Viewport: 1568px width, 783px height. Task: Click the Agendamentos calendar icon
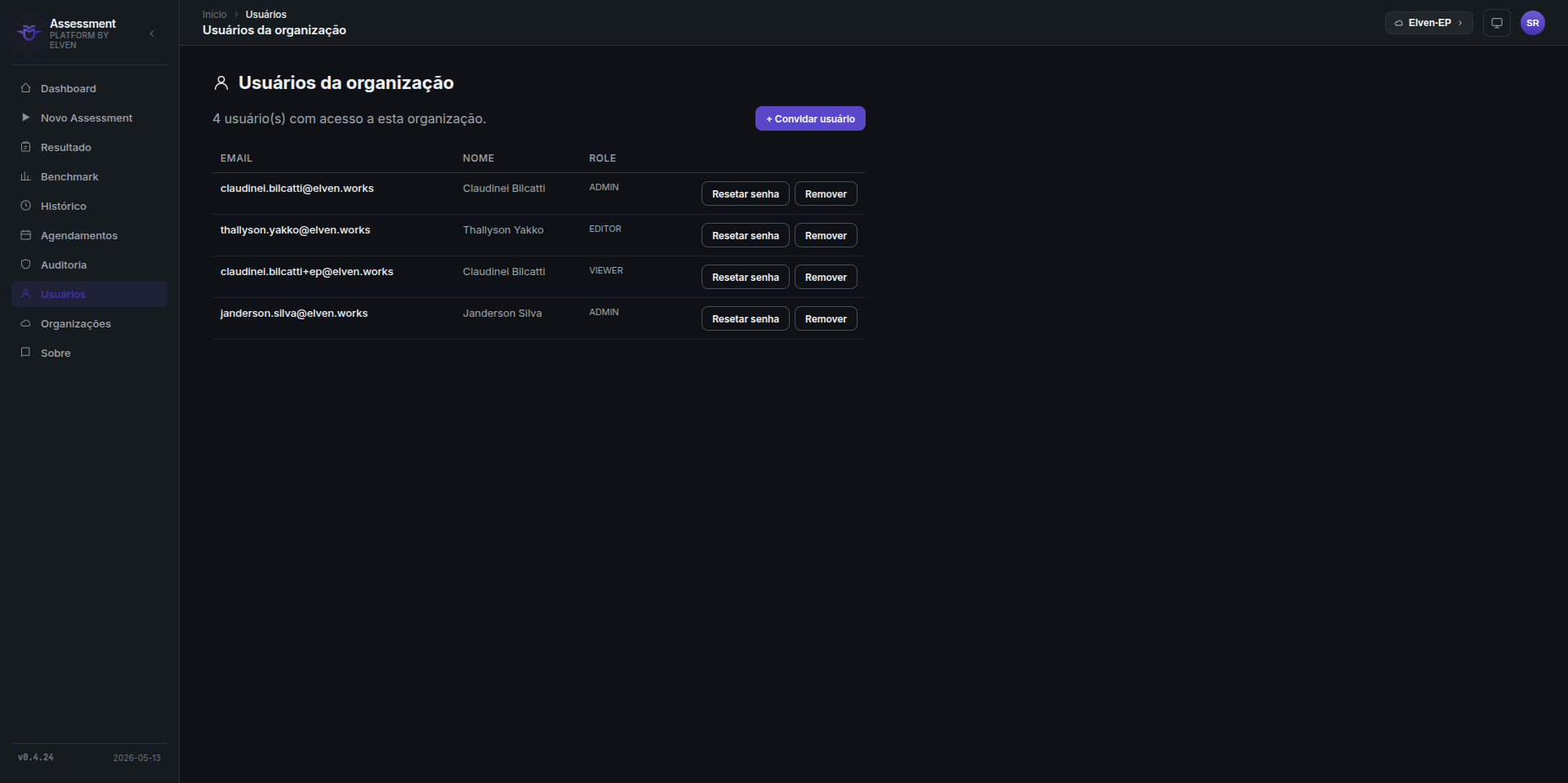click(x=25, y=235)
